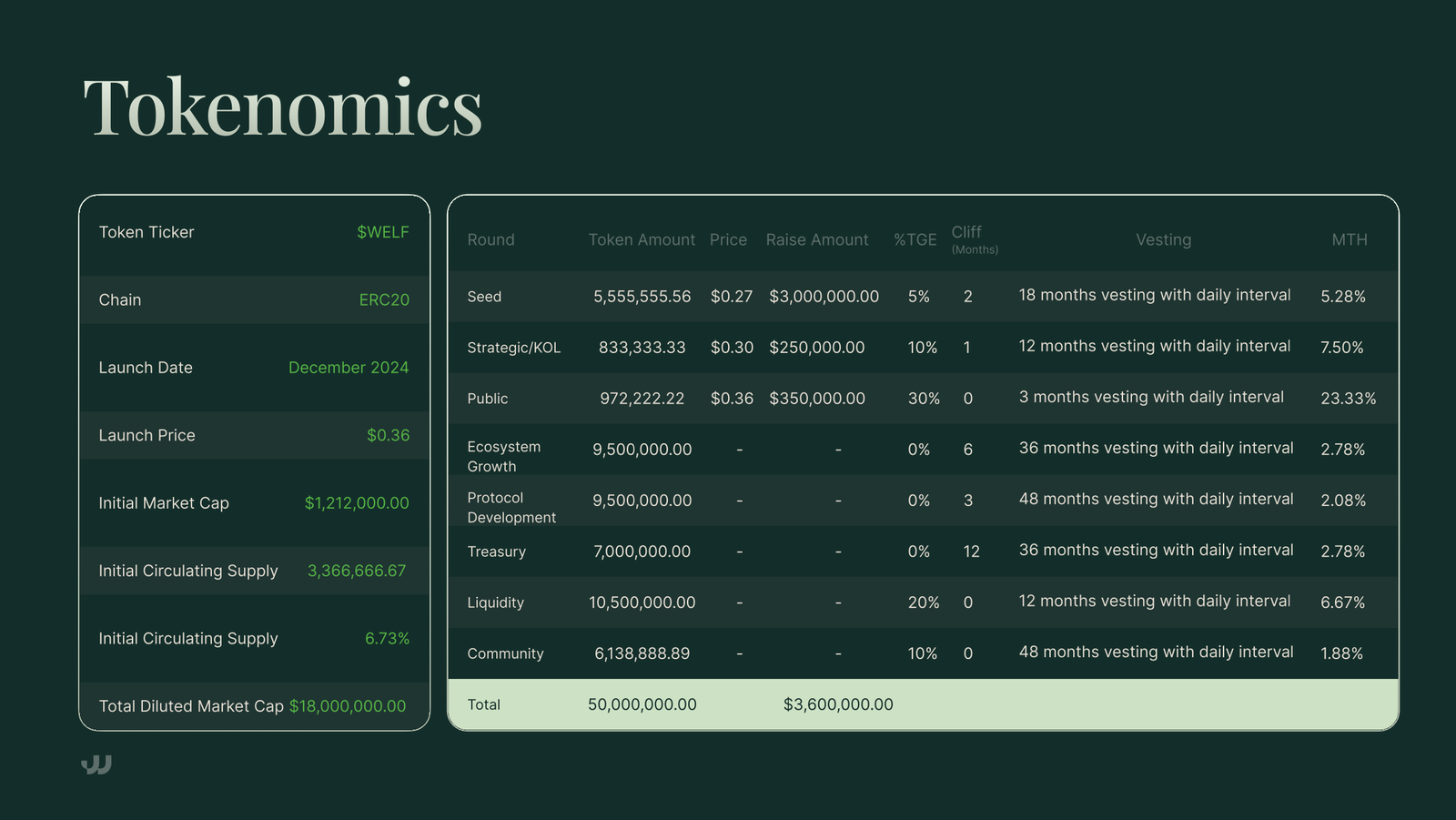Select the $WELF token ticker value

[382, 232]
